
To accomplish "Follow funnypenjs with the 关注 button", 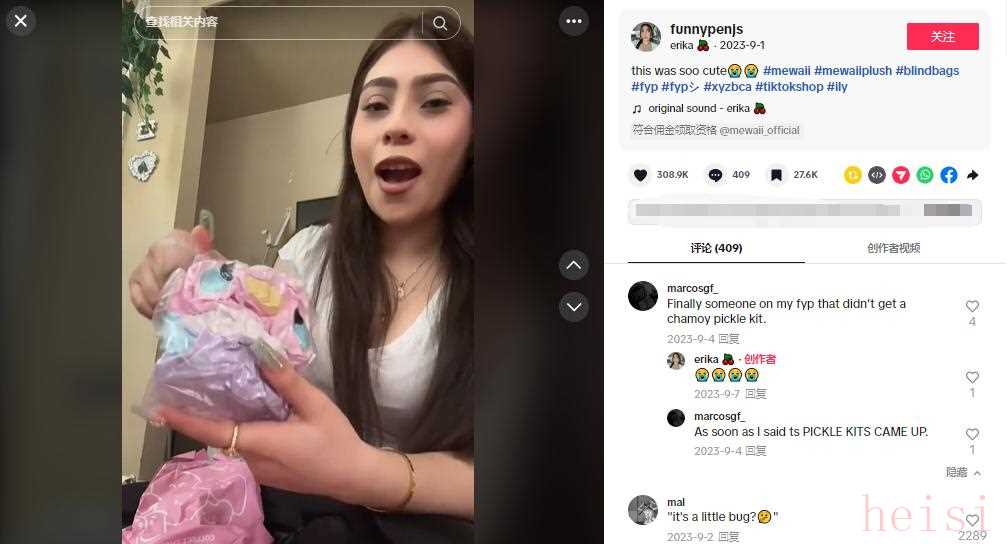I will [x=942, y=37].
